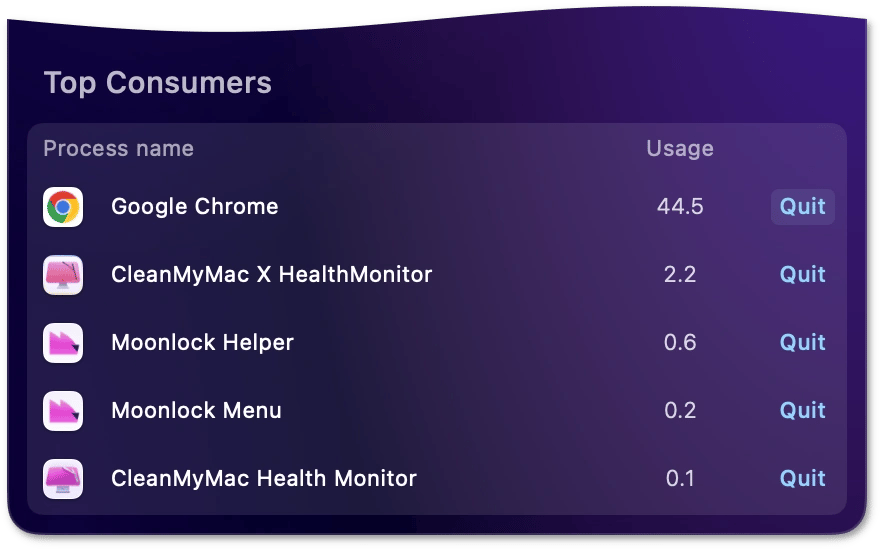Screen dimensions: 880x549
Task: Click the Moonlock Menu app icon
Action: [63, 411]
